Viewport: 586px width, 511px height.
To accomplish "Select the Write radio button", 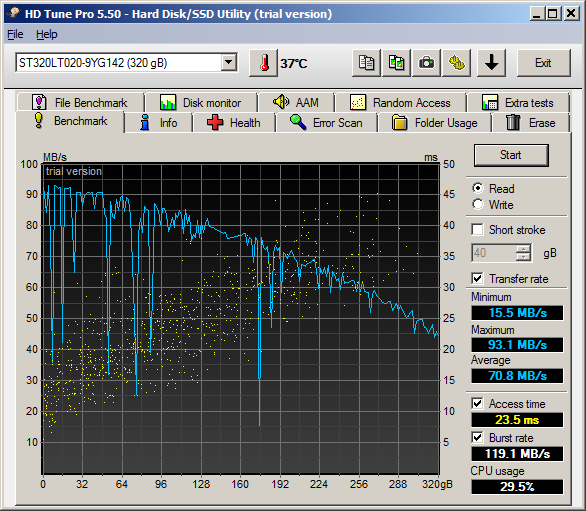I will pos(478,204).
